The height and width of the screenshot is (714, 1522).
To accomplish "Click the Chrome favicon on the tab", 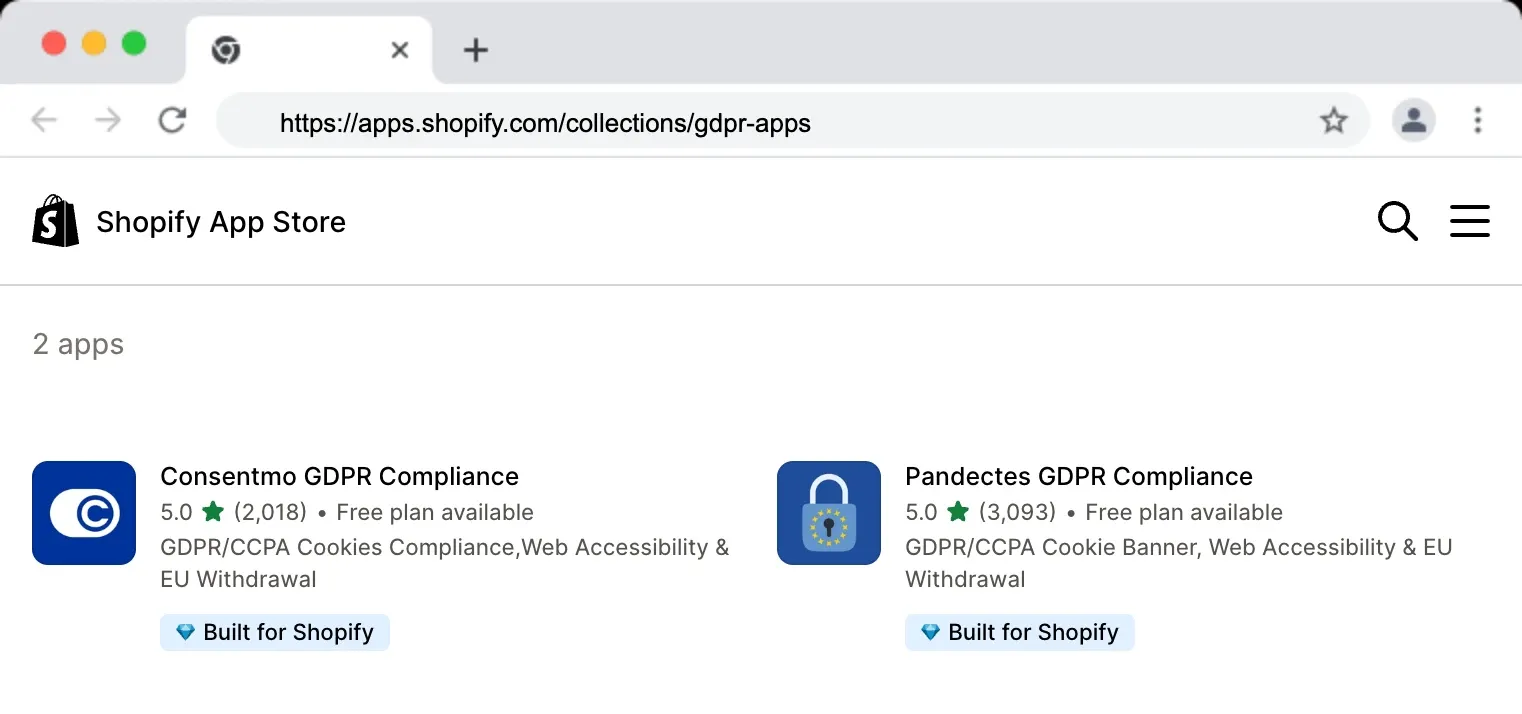I will click(x=226, y=50).
